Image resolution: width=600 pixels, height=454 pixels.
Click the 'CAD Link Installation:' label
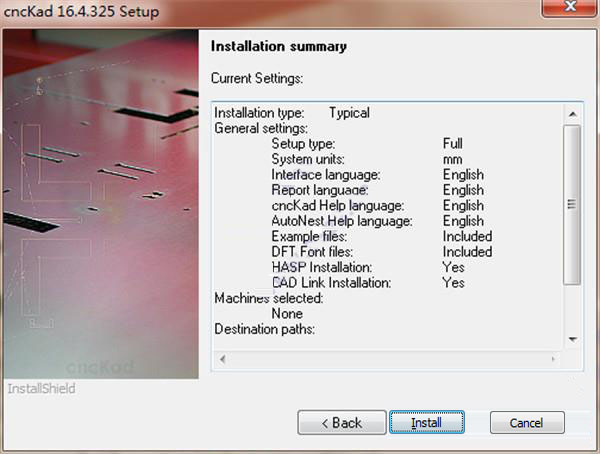331,283
